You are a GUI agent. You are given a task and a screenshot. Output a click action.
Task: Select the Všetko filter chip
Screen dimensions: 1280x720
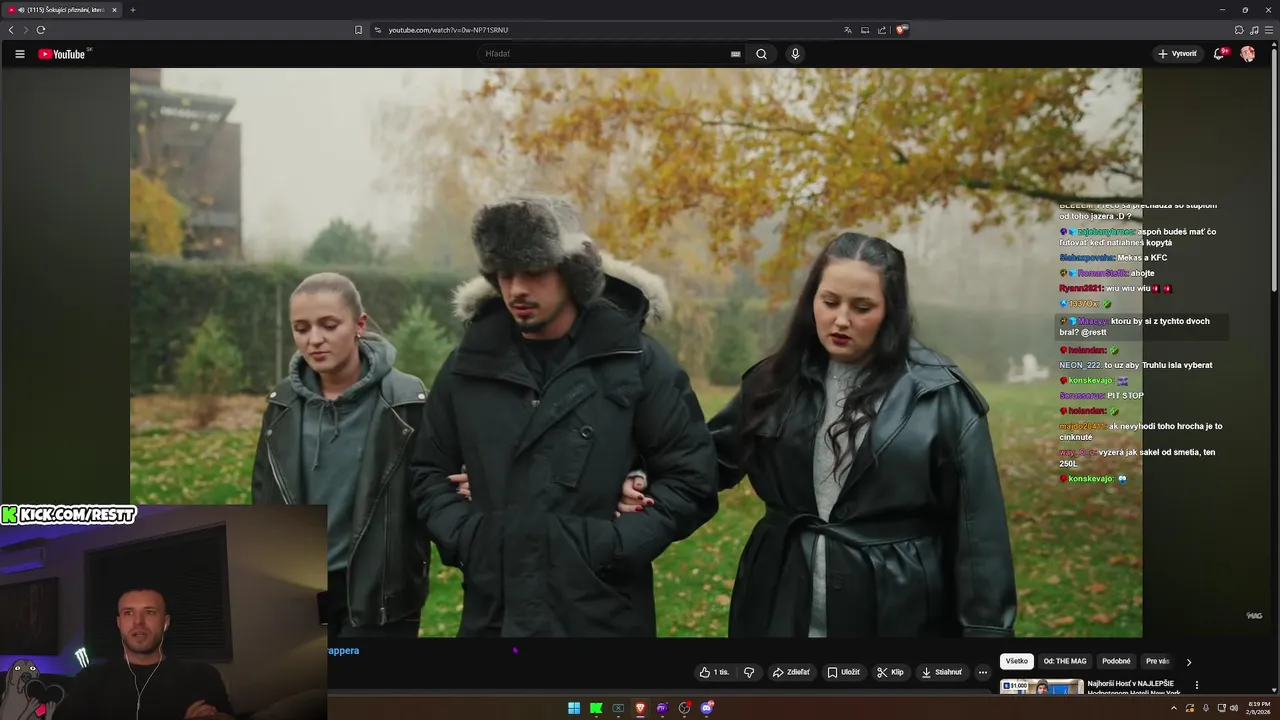tap(1017, 661)
